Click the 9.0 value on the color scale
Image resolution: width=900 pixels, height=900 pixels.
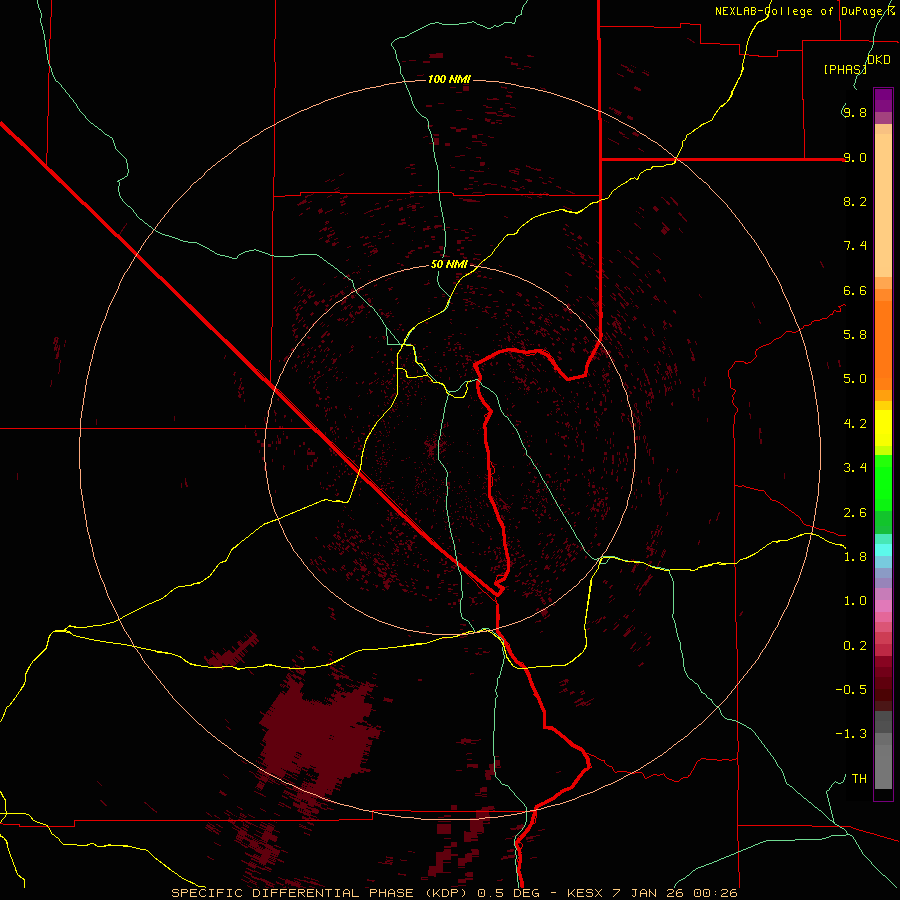tap(855, 157)
